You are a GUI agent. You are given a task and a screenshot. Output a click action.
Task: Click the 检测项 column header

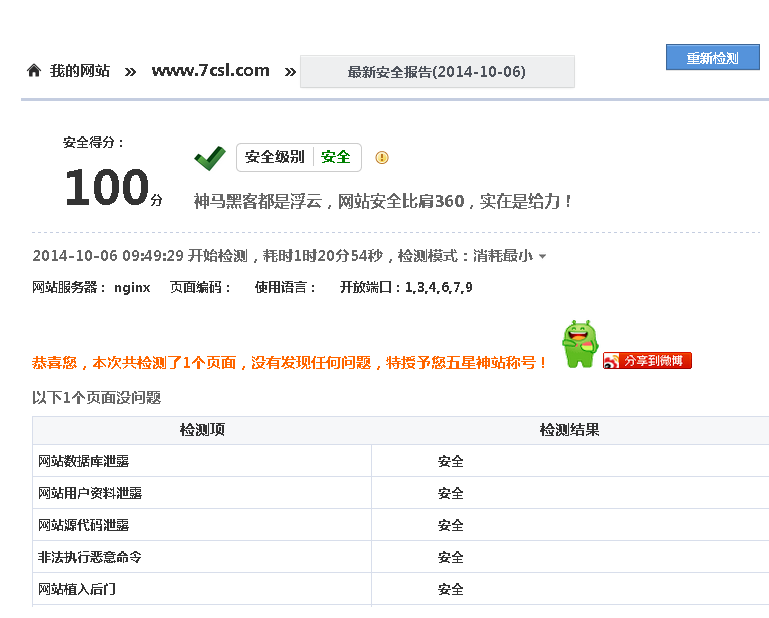pos(202,430)
